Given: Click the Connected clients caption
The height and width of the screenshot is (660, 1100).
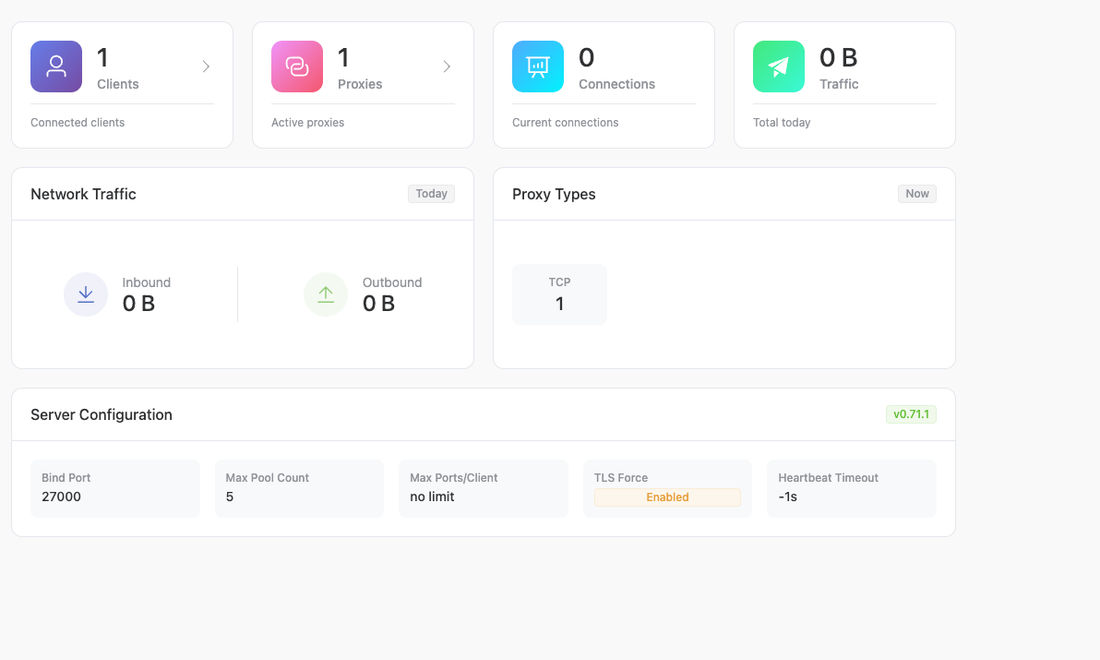Looking at the screenshot, I should tap(77, 123).
